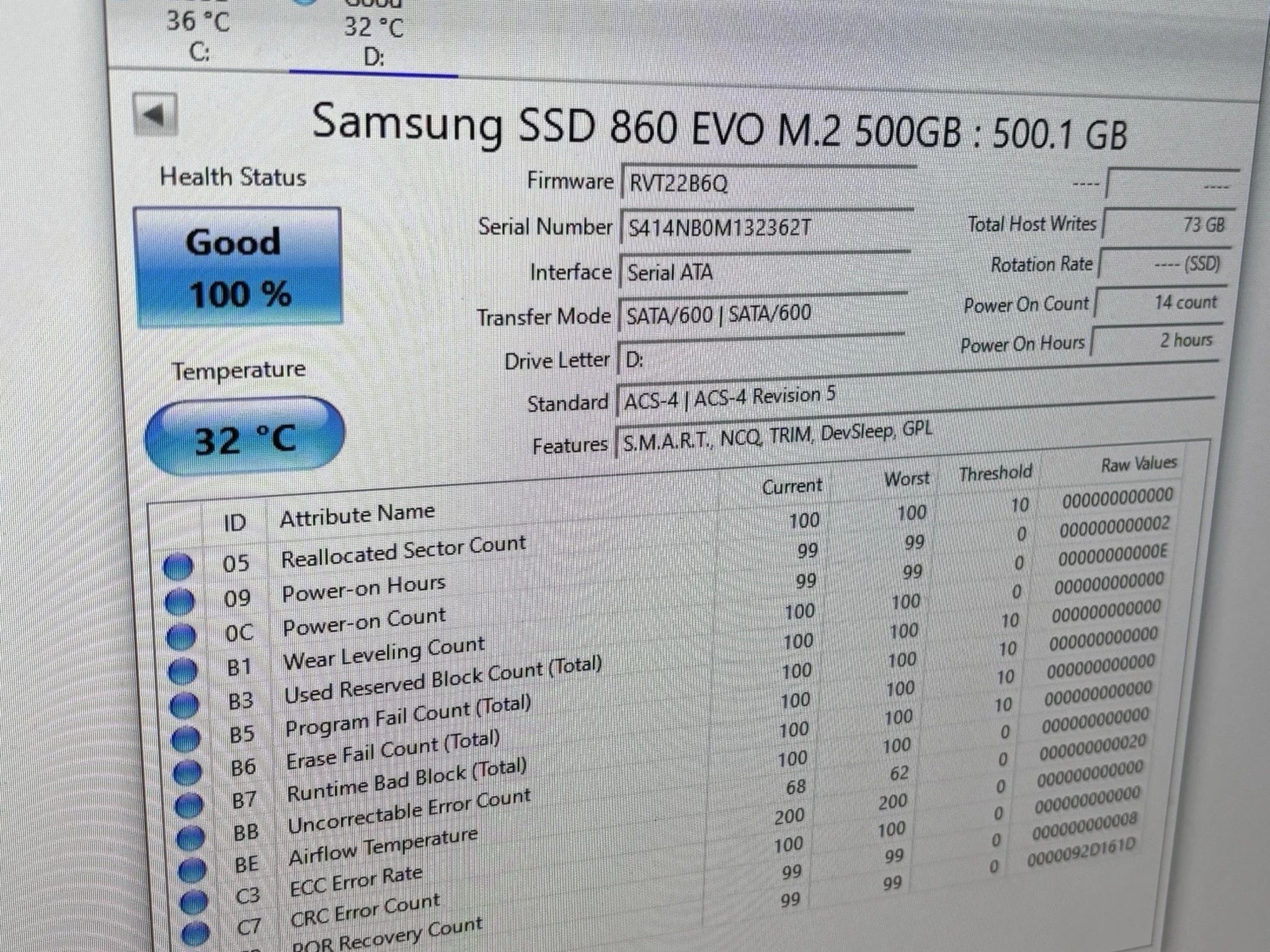Click status icon for CRC Error Count
Image resolution: width=1270 pixels, height=952 pixels.
pyautogui.click(x=197, y=933)
